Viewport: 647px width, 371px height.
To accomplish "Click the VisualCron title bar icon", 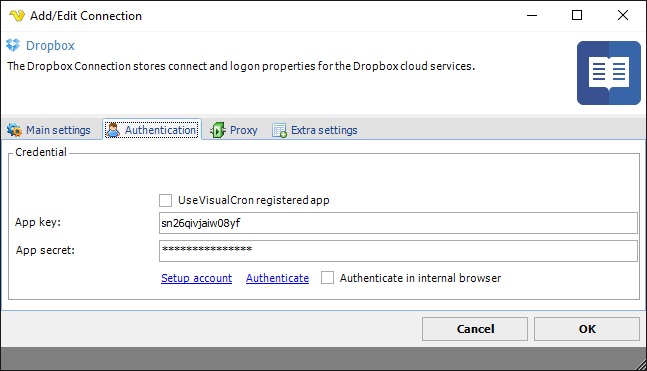I will [17, 16].
